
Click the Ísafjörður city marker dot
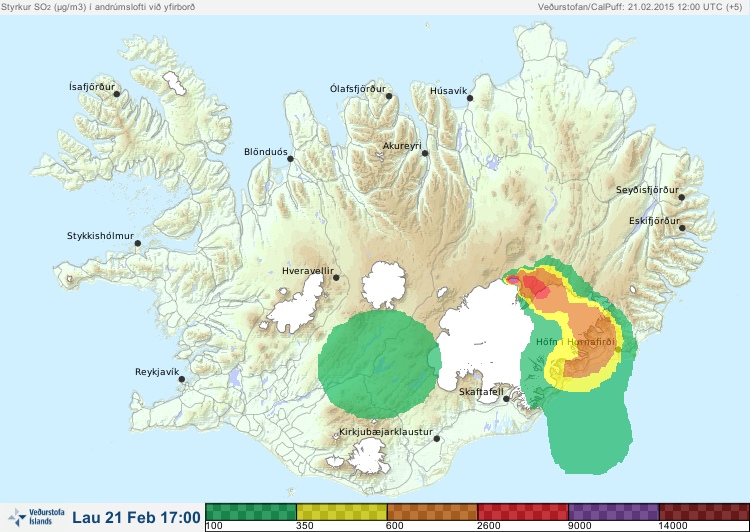pos(116,94)
